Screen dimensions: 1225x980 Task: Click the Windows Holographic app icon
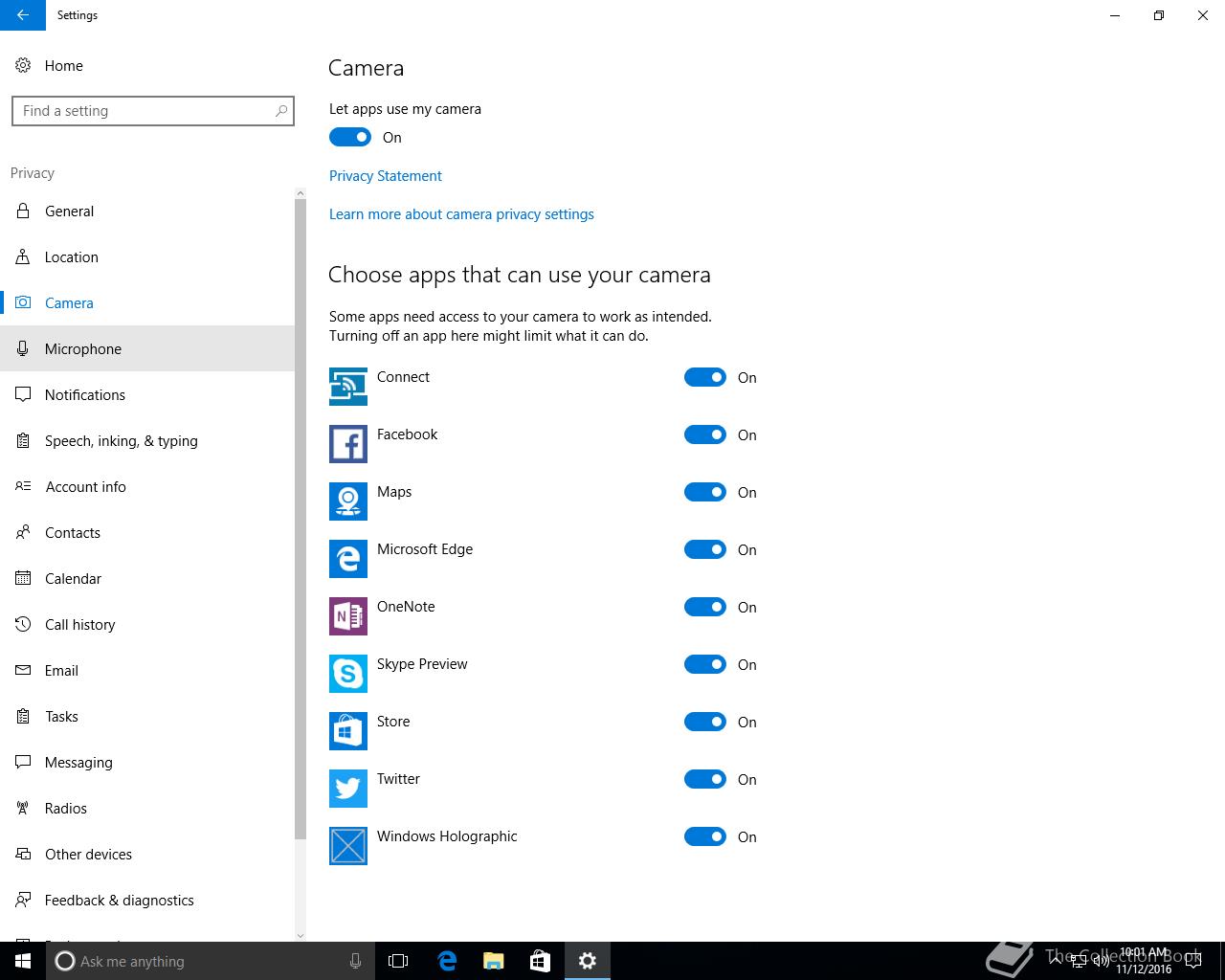click(x=348, y=846)
